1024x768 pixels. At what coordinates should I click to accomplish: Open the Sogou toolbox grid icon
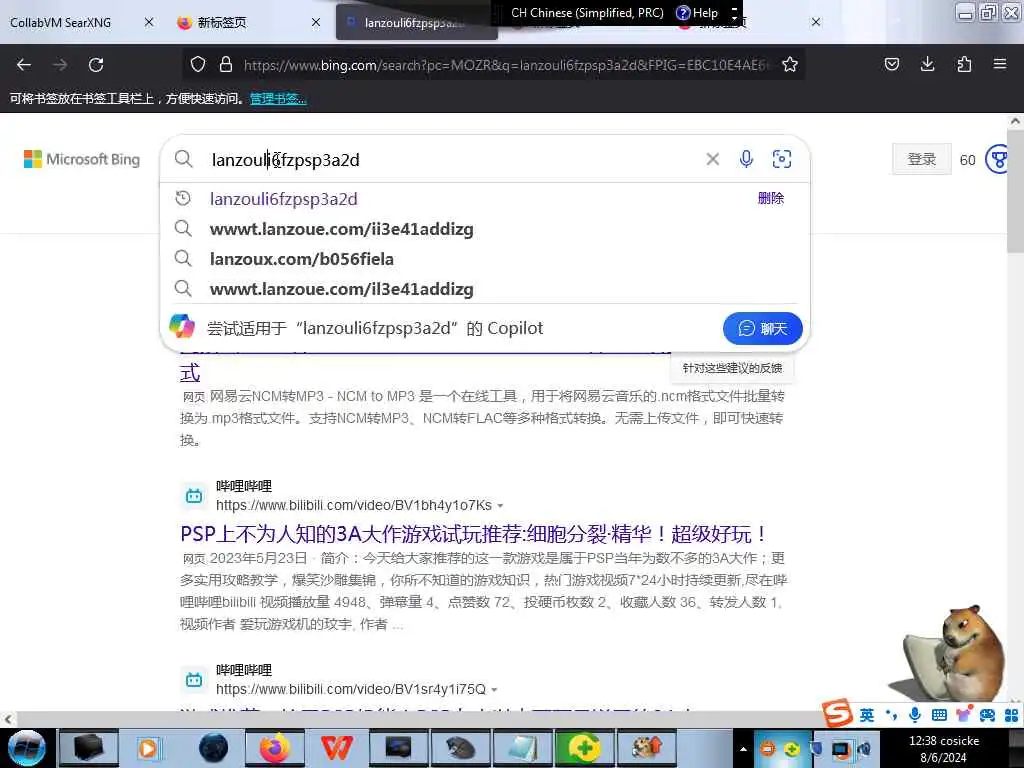pos(1012,715)
